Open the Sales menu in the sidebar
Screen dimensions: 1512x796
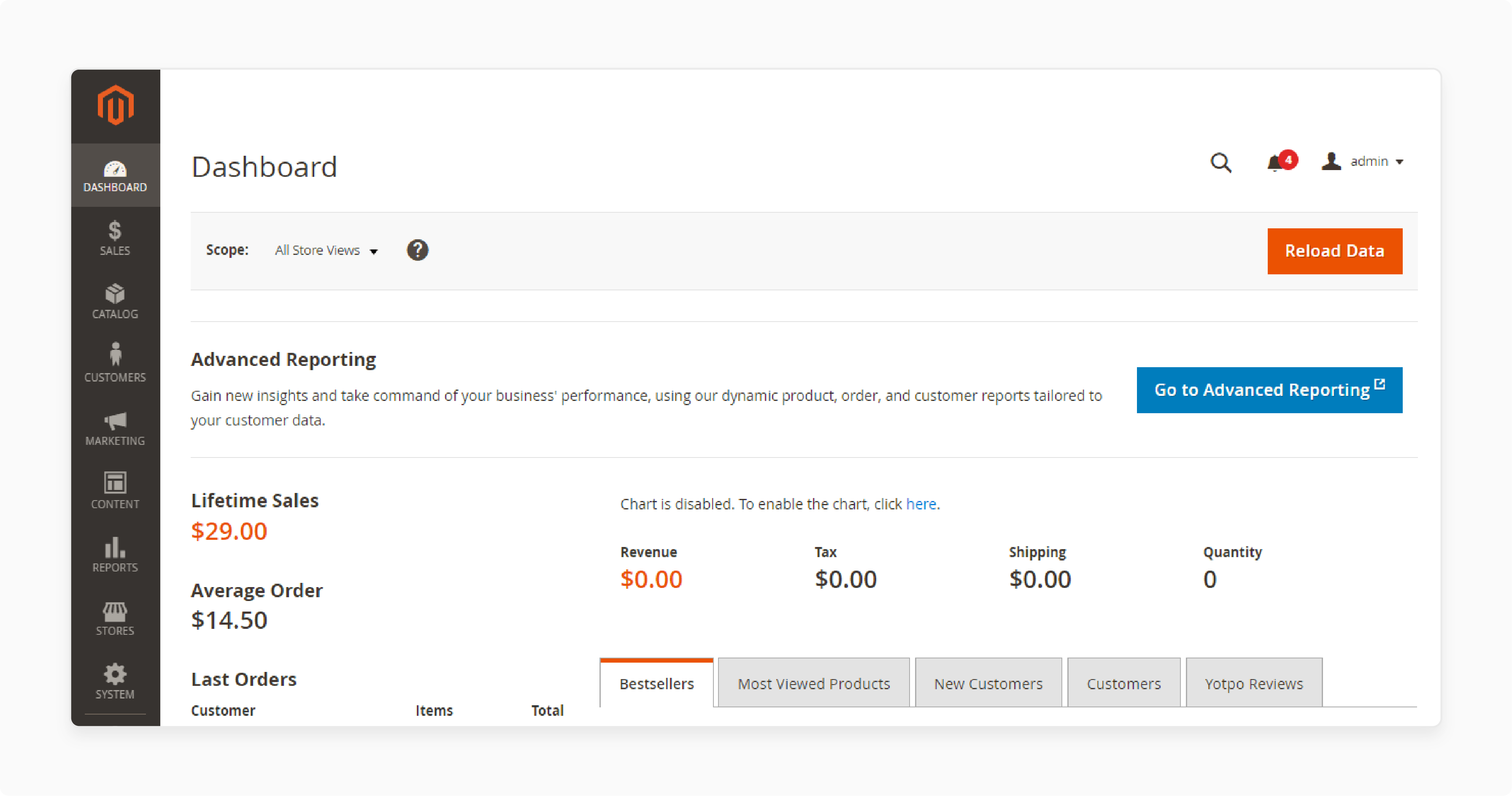tap(115, 238)
